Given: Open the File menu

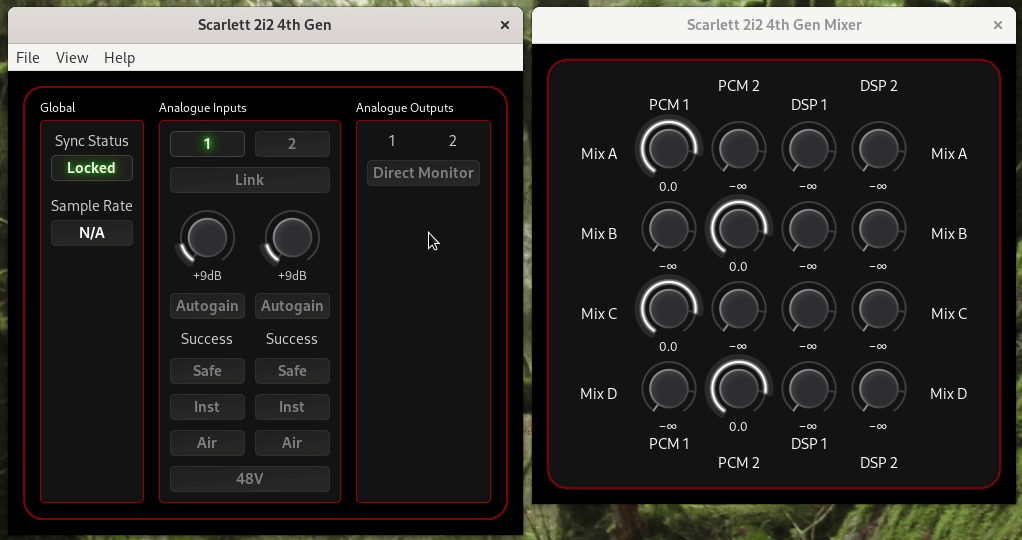Looking at the screenshot, I should pyautogui.click(x=28, y=58).
